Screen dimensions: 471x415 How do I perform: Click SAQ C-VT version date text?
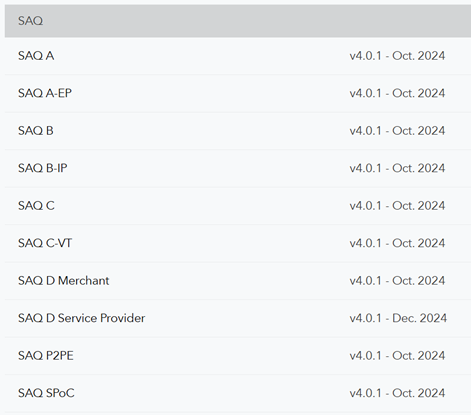[x=397, y=243]
